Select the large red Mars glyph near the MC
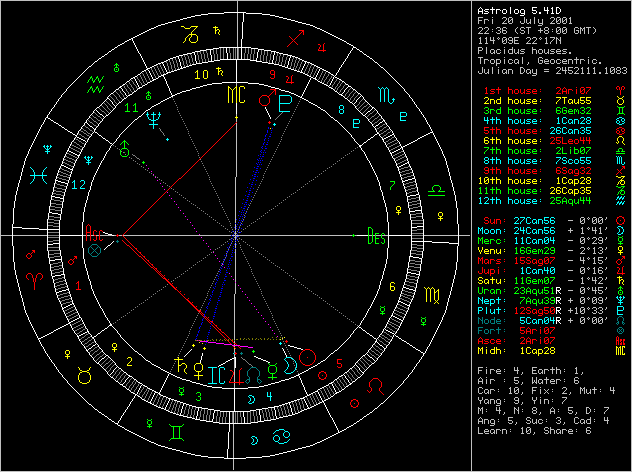This screenshot has width=632, height=472. (x=268, y=98)
